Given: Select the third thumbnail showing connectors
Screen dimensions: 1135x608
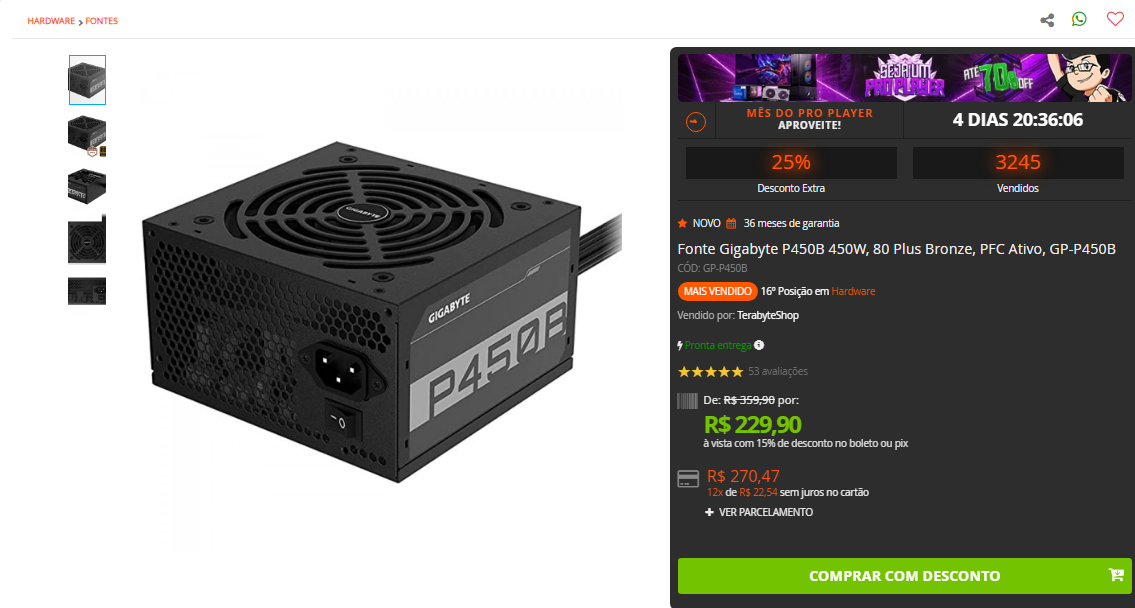Looking at the screenshot, I should (87, 186).
